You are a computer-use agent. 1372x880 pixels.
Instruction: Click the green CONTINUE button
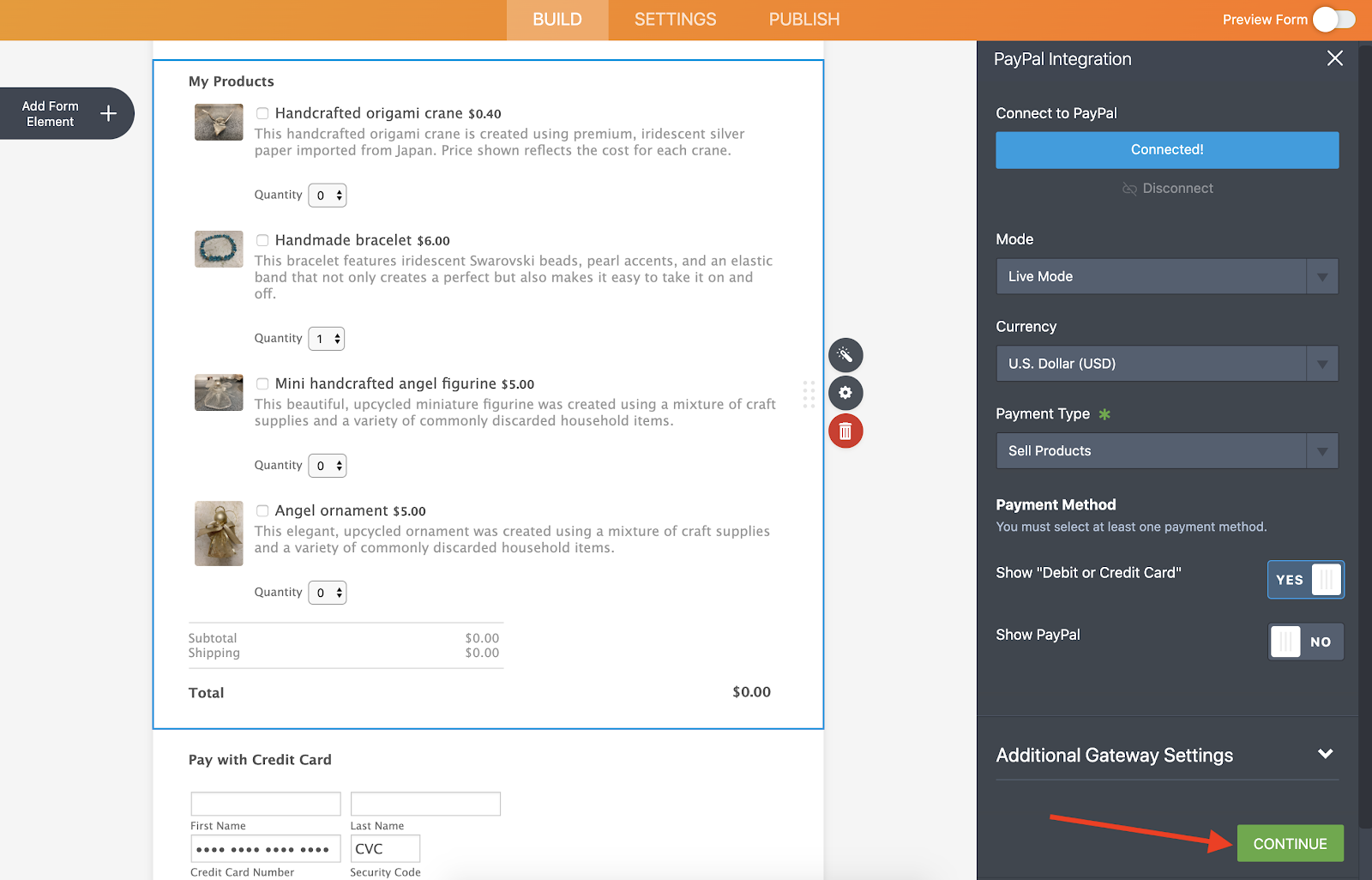pos(1290,844)
